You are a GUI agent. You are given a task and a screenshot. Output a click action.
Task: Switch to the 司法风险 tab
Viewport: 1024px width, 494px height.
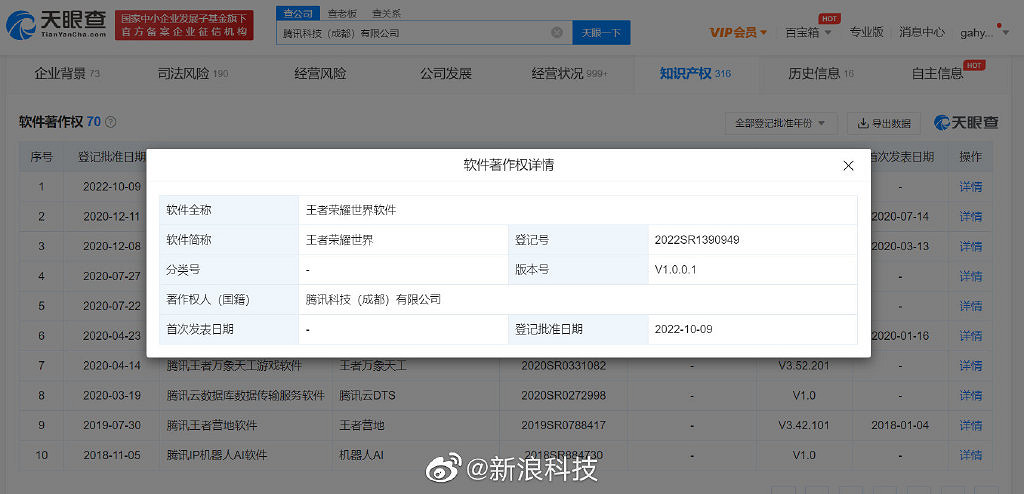(x=193, y=74)
